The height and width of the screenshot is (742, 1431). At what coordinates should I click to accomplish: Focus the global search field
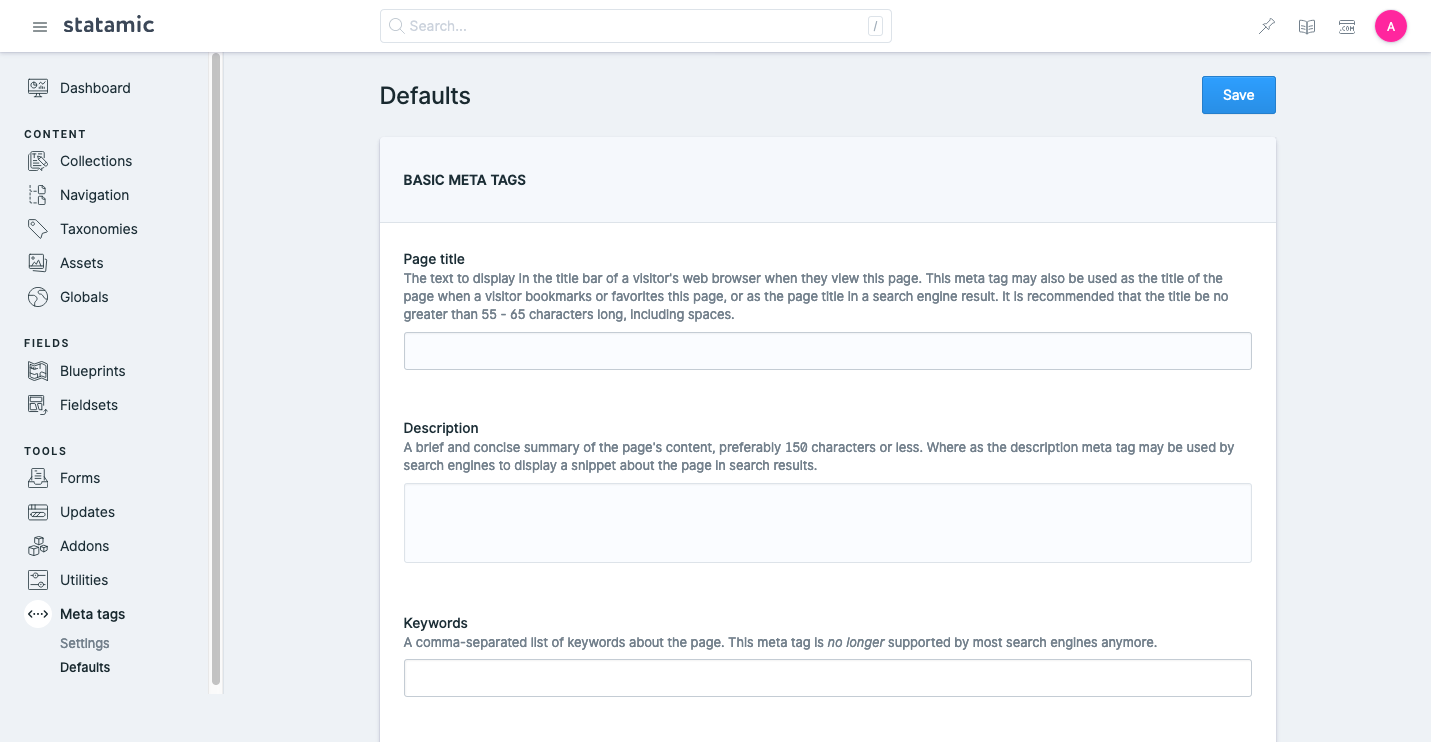[x=635, y=26]
